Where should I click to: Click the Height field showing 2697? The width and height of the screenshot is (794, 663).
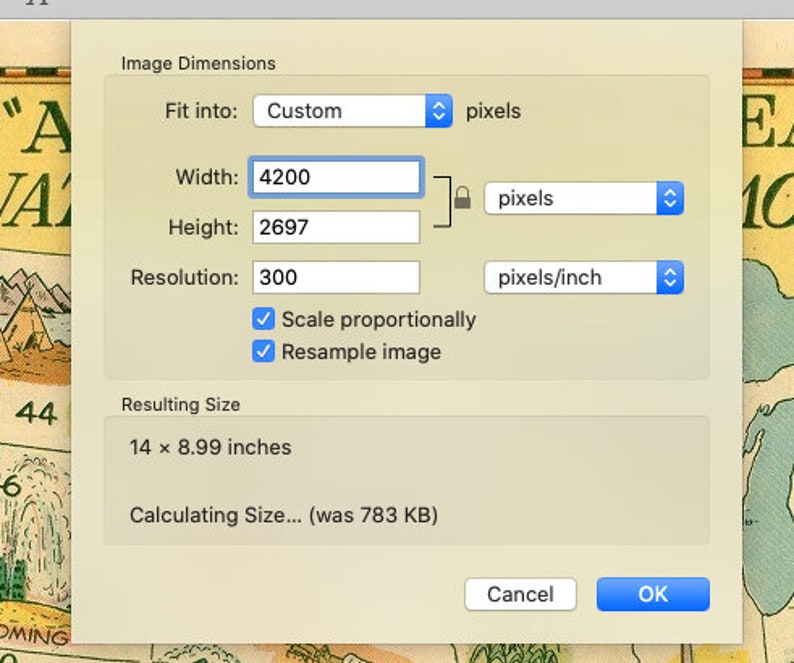click(x=336, y=227)
